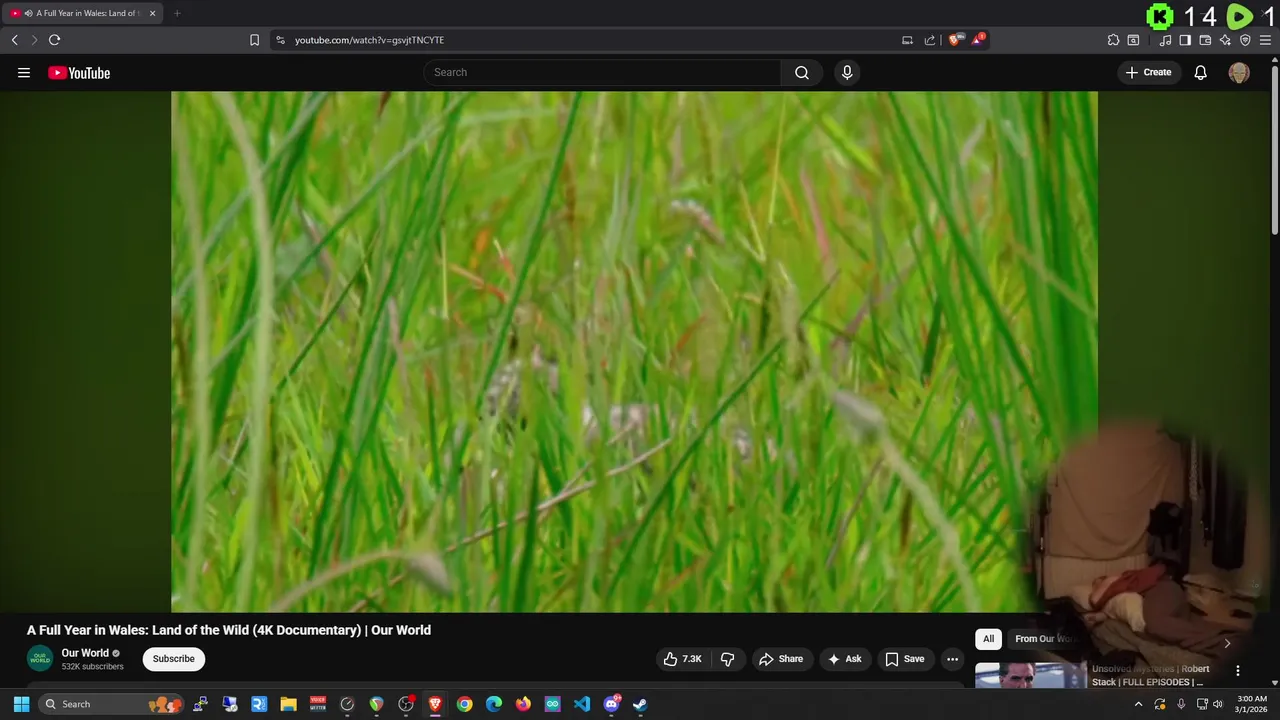Open the Create menu
Screen dimensions: 1280x720
coord(1148,72)
